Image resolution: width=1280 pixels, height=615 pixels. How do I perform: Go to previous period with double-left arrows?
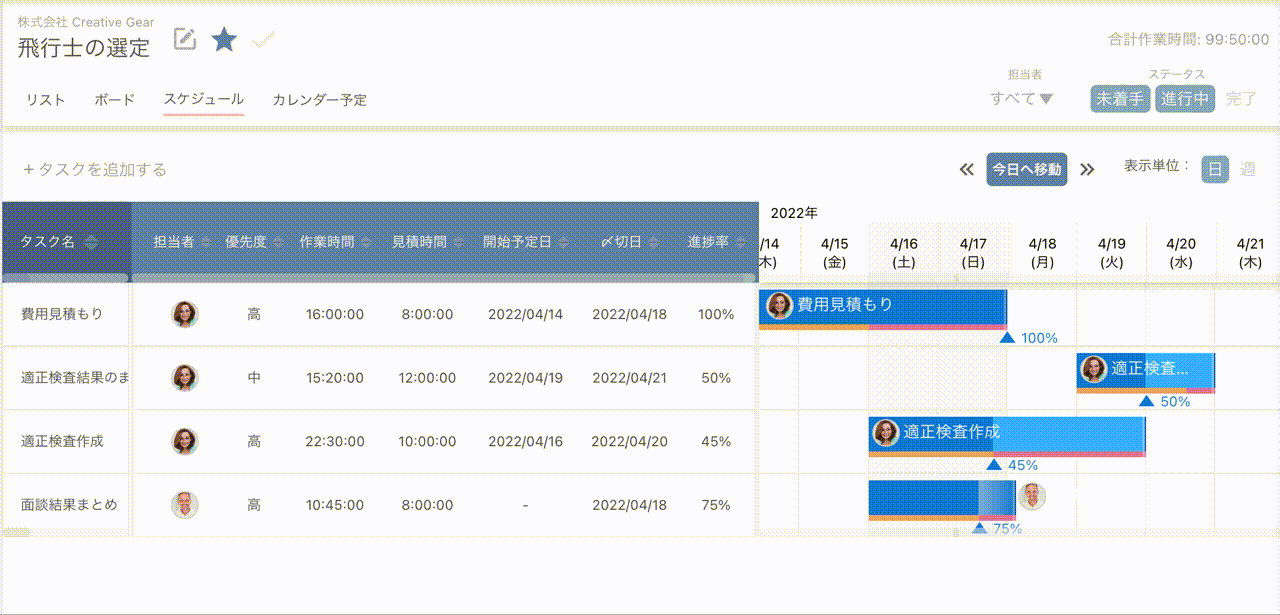(966, 169)
